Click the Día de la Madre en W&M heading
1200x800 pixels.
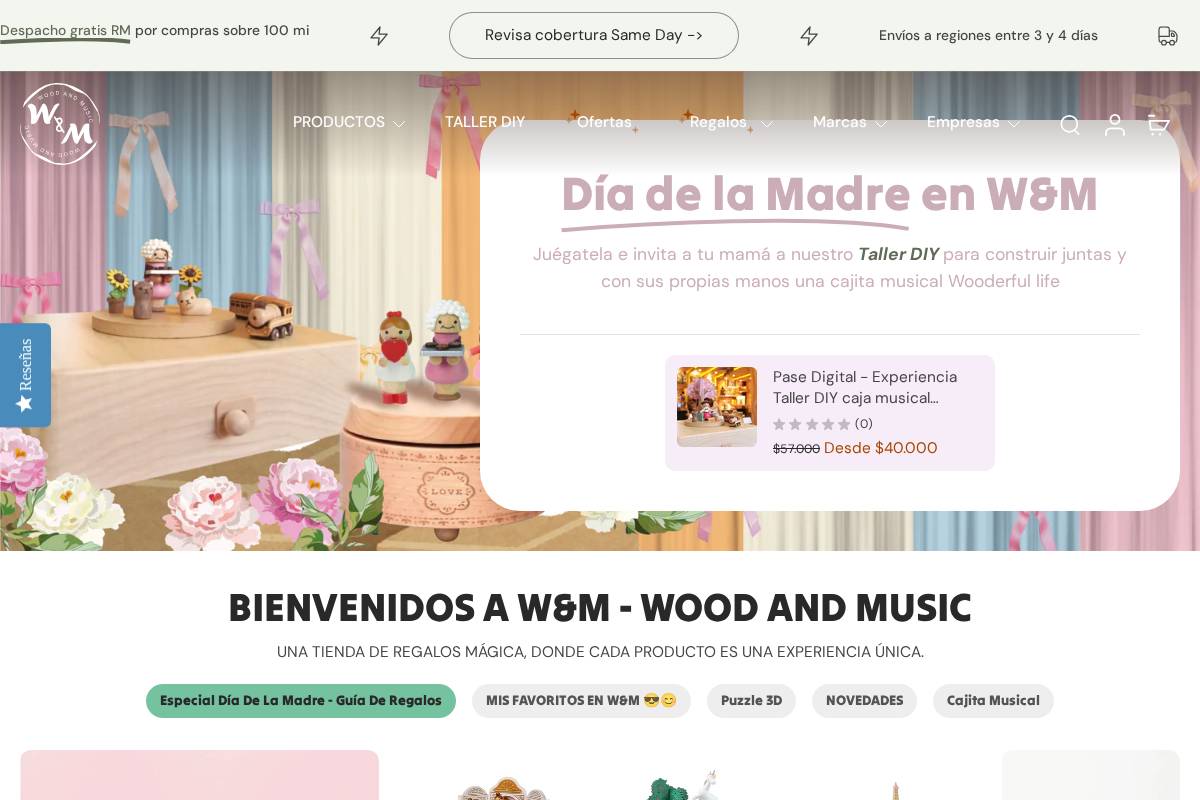coord(830,195)
